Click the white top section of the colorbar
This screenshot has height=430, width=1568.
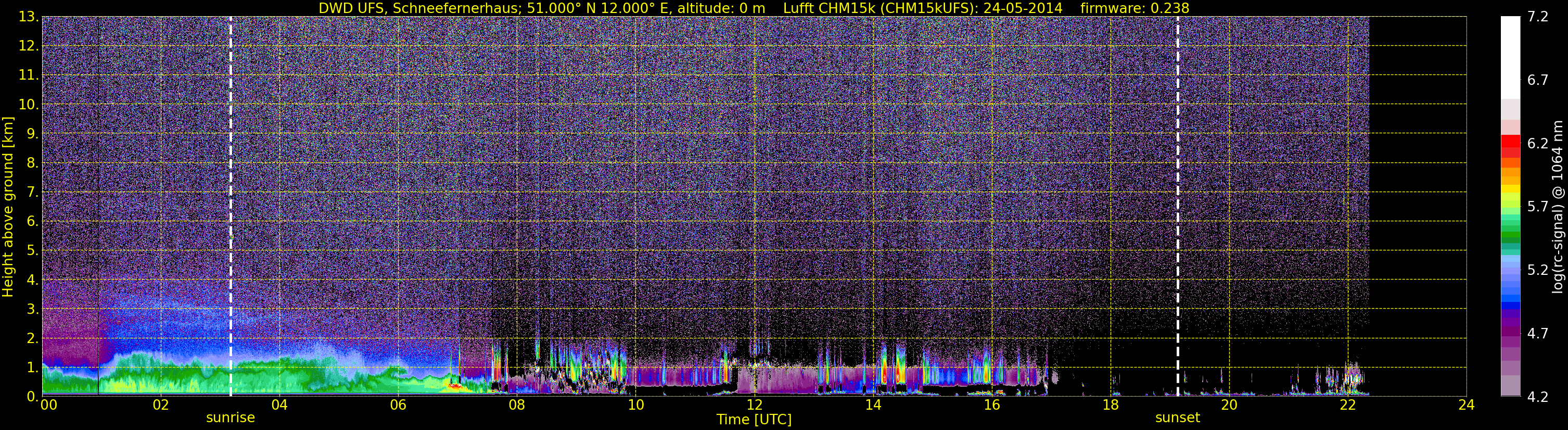(1510, 58)
